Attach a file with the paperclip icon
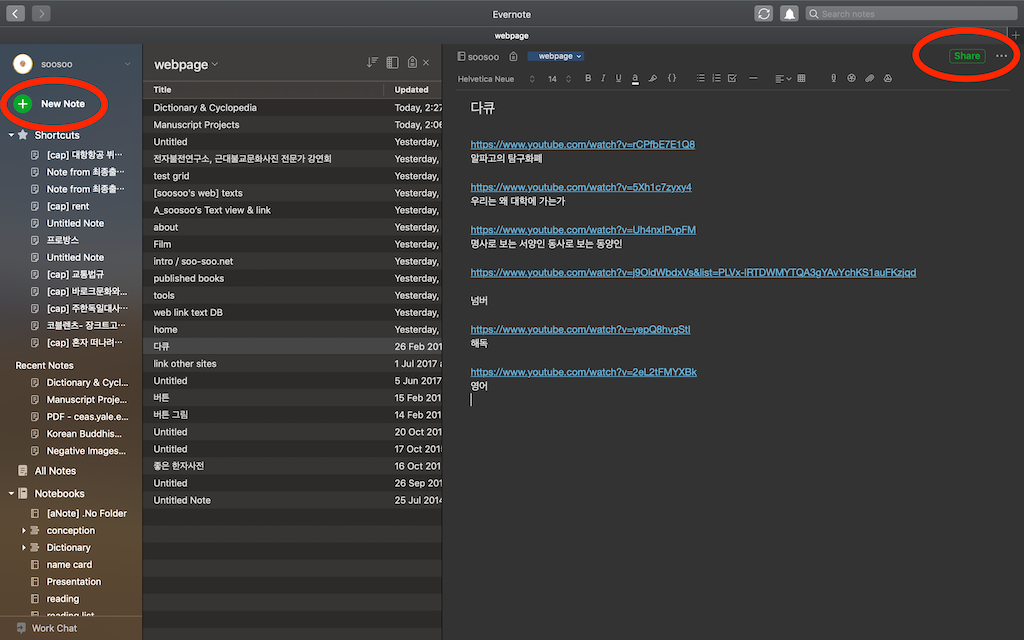 (x=869, y=78)
